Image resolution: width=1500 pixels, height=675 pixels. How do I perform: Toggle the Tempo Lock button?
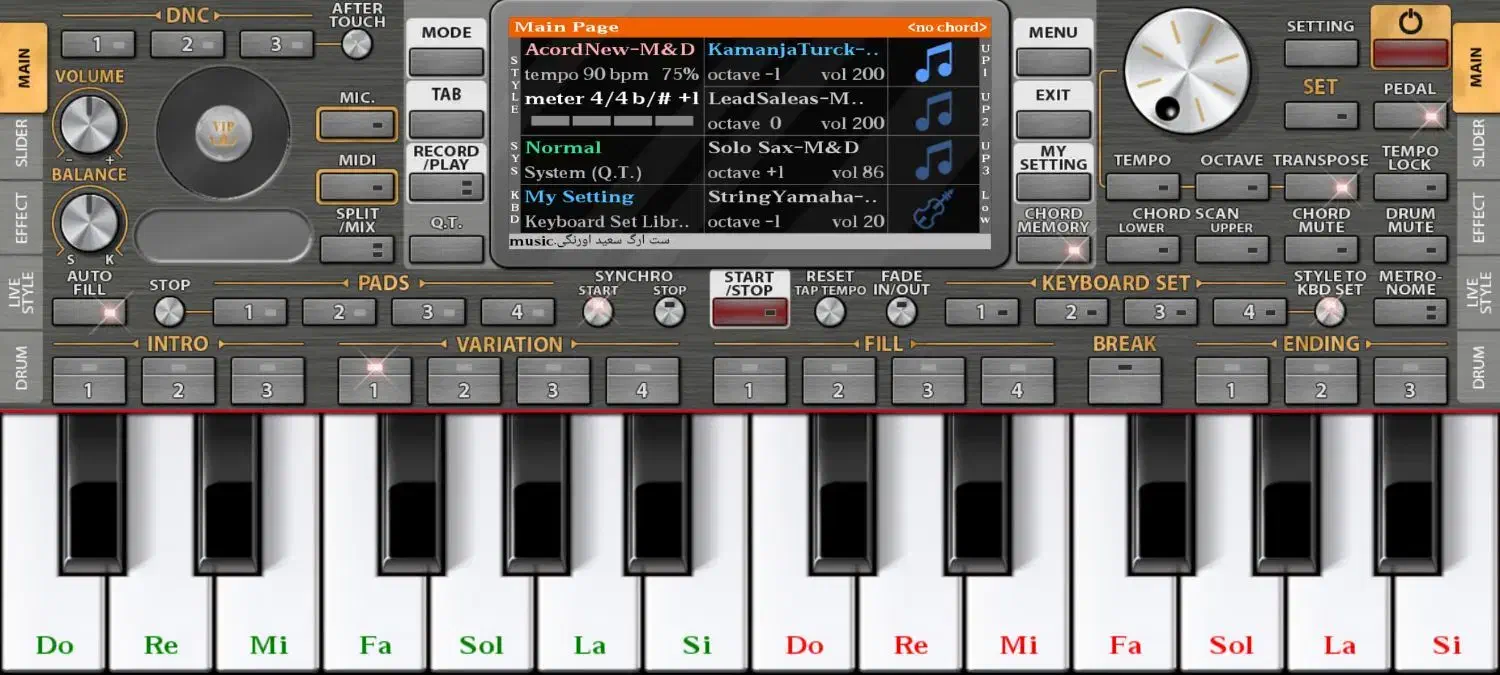pos(1410,186)
